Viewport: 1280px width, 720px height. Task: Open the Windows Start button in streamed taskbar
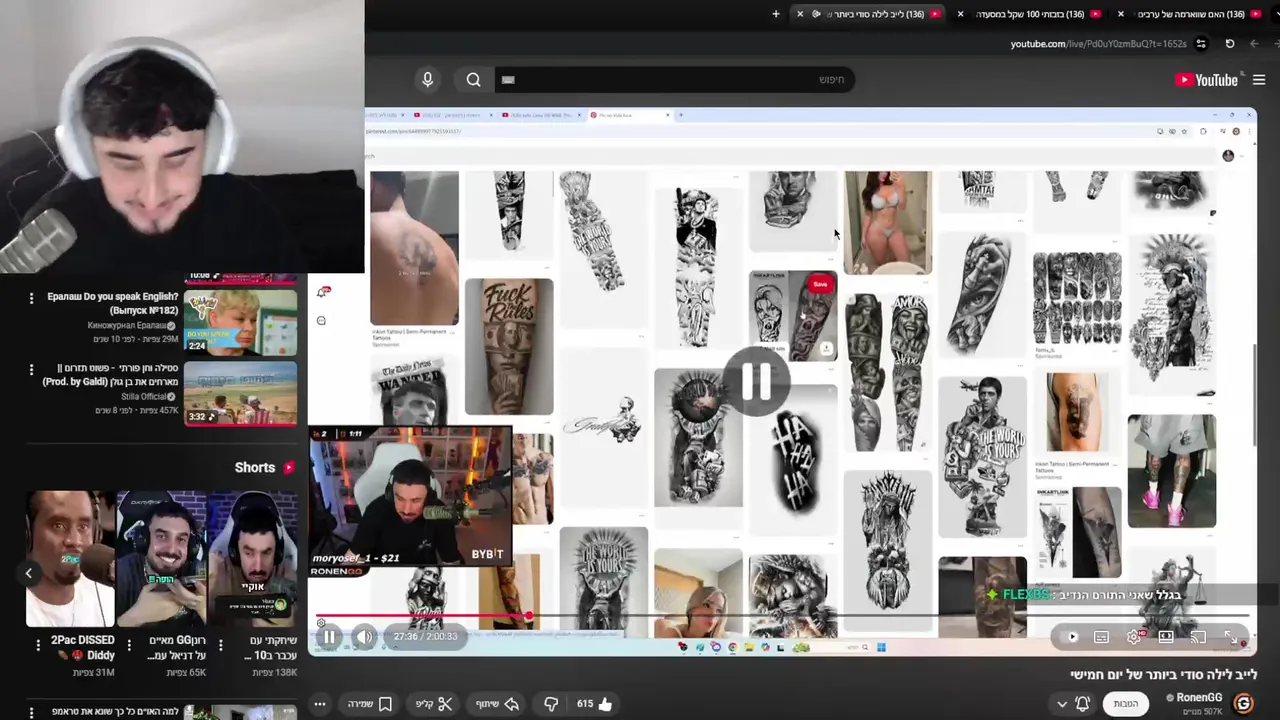tap(881, 647)
